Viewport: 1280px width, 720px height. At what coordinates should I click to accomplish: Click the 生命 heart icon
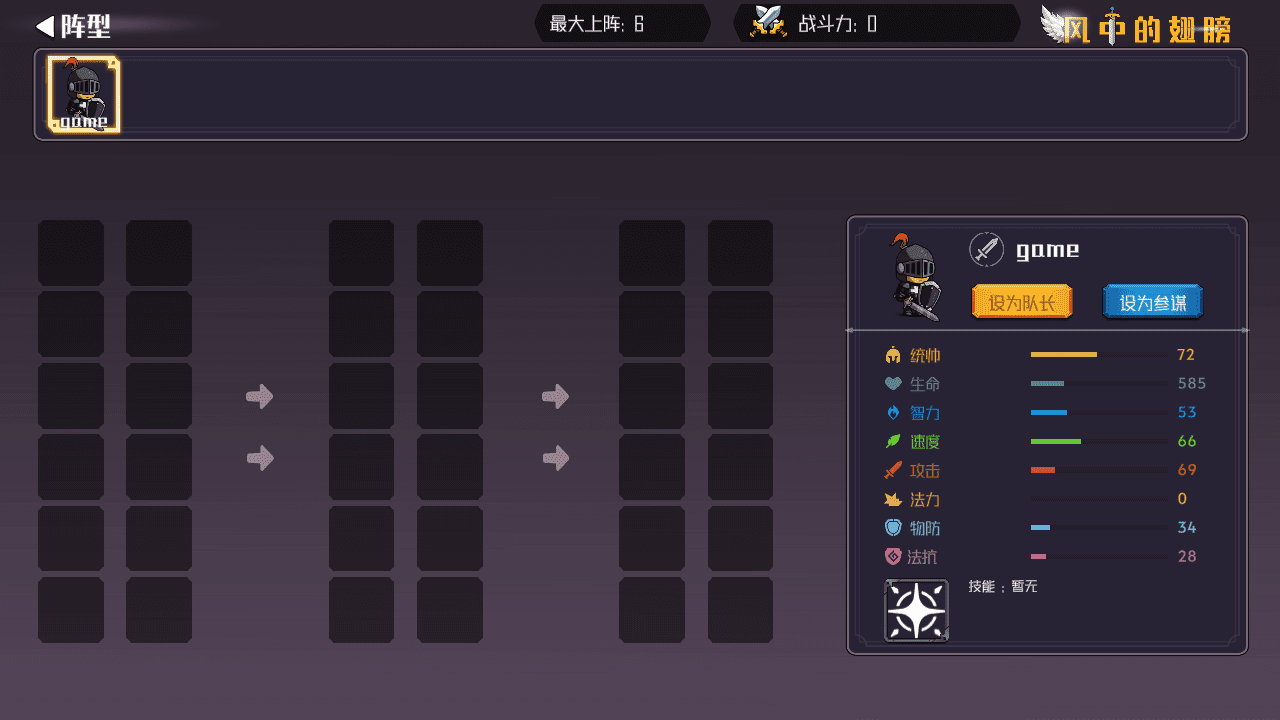[x=893, y=384]
